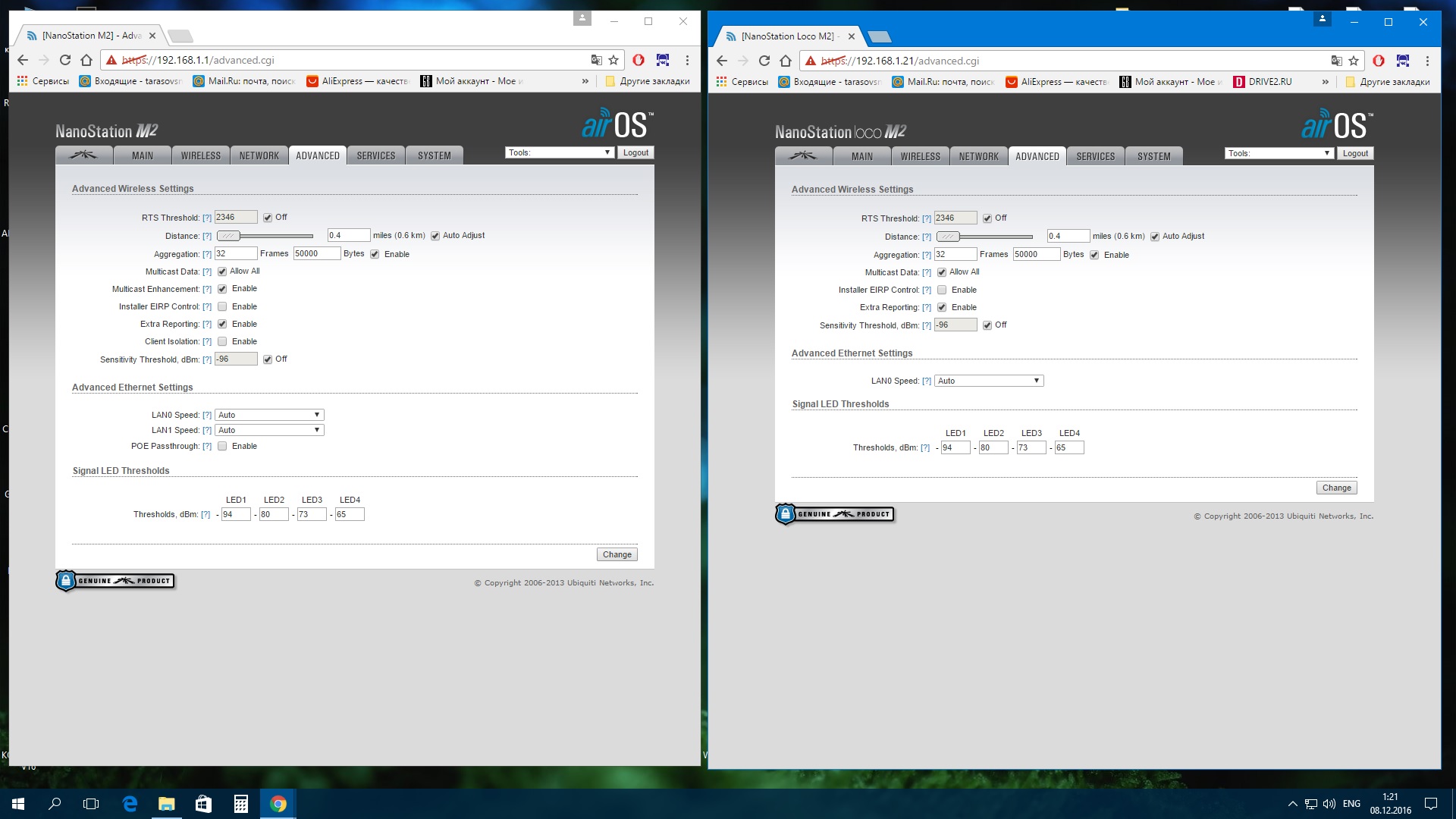The height and width of the screenshot is (819, 1456).
Task: Open LAN0 Speed dropdown in left window
Action: [x=269, y=415]
